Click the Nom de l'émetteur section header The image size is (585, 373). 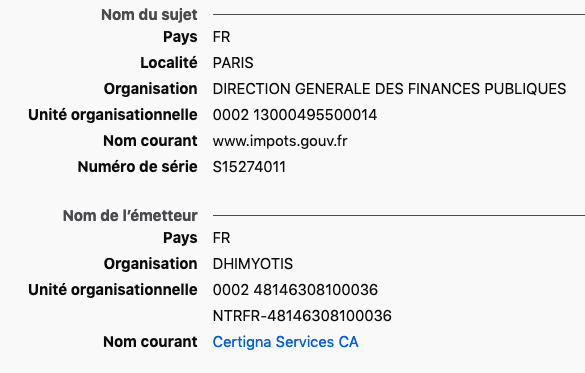pos(130,216)
